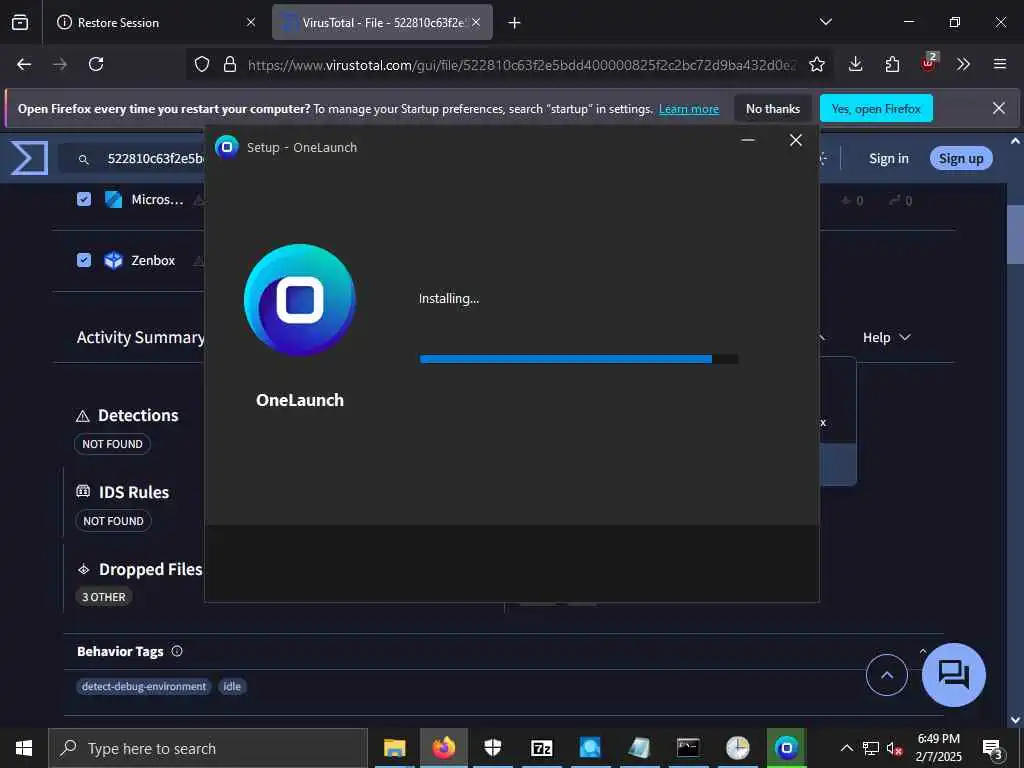The height and width of the screenshot is (768, 1024).
Task: Bookmark this page with star icon
Action: pos(816,64)
